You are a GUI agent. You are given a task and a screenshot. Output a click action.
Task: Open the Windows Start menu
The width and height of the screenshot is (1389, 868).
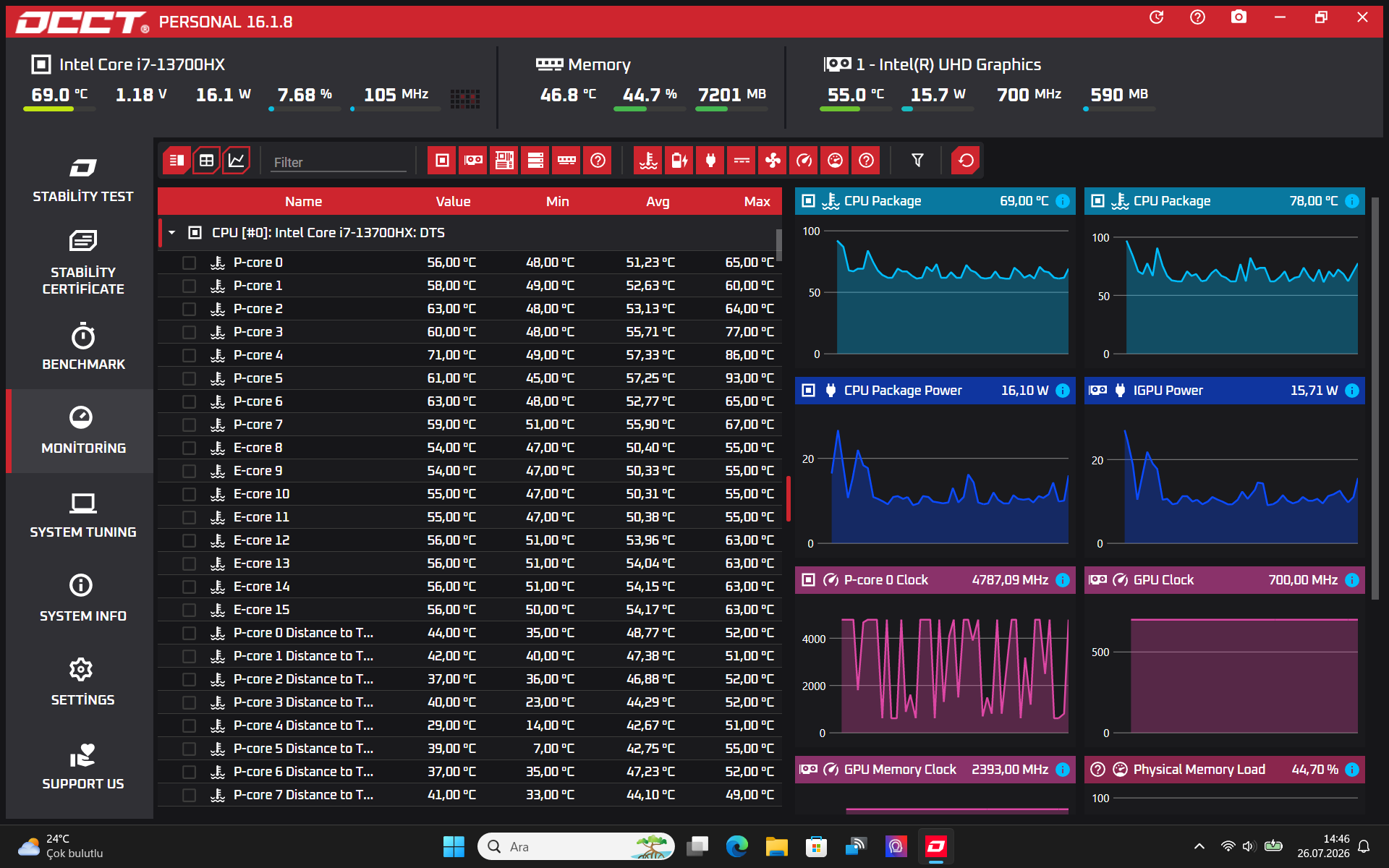coord(454,846)
